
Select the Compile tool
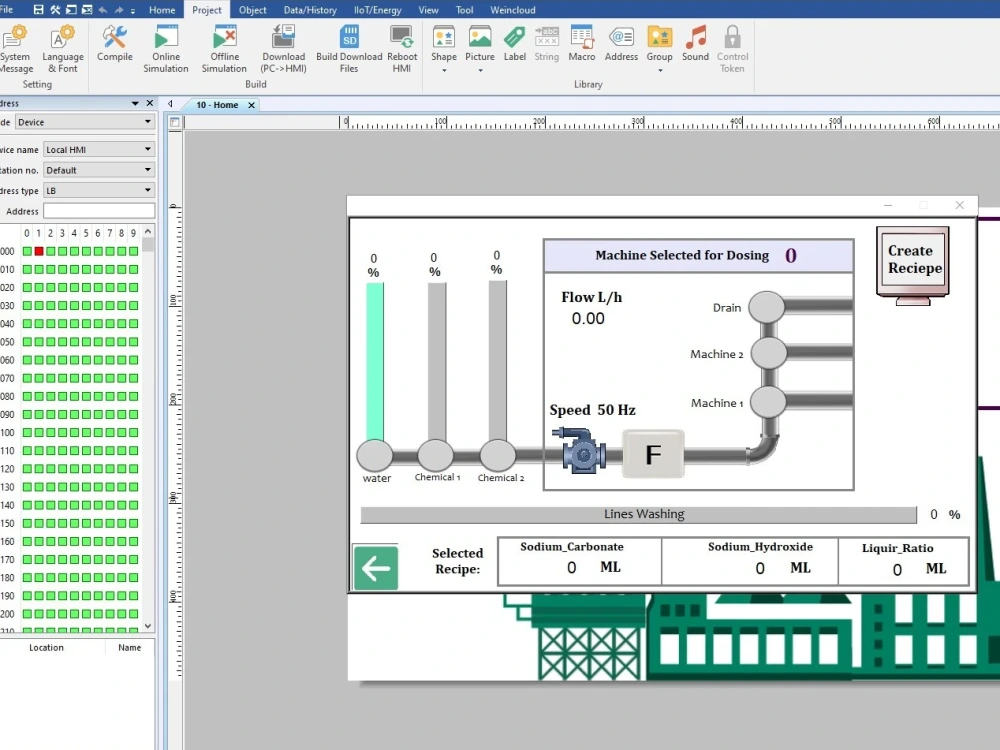pyautogui.click(x=114, y=45)
